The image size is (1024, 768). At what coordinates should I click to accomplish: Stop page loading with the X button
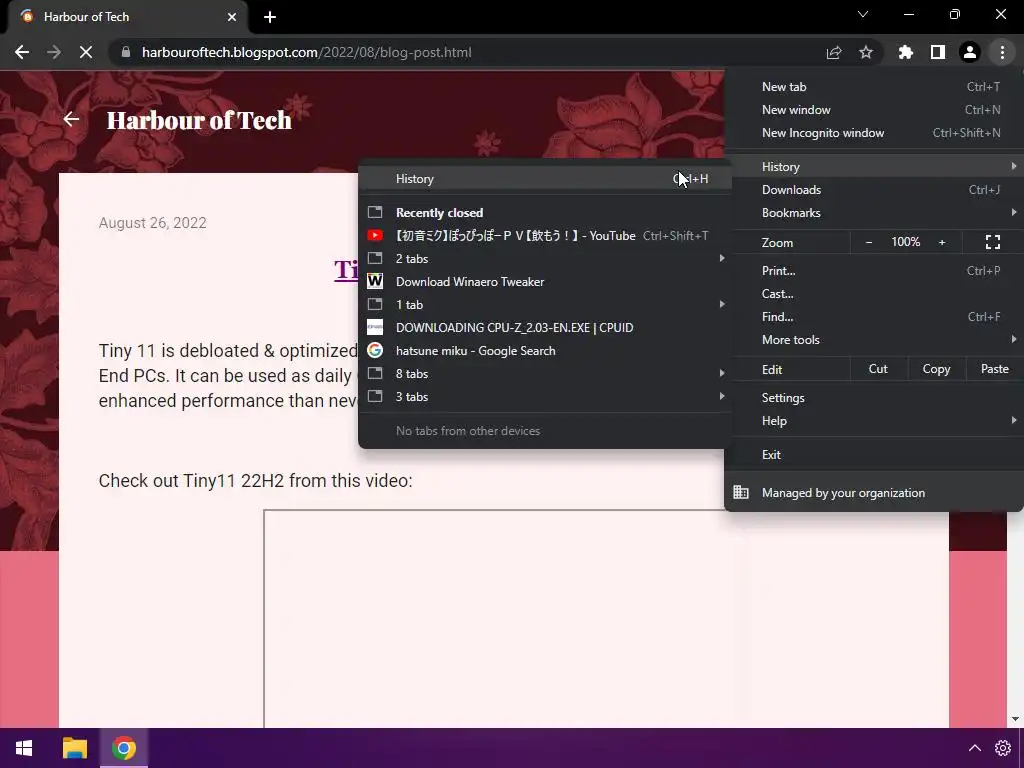click(86, 52)
